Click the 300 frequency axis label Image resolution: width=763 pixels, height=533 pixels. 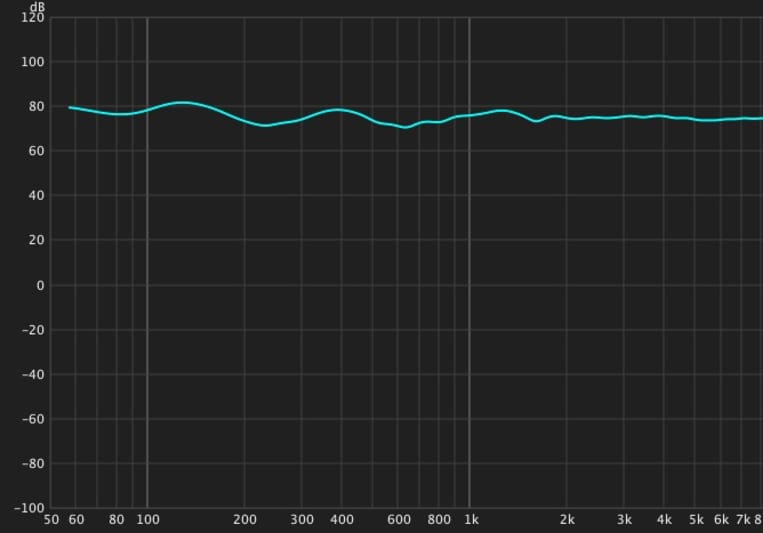[302, 520]
